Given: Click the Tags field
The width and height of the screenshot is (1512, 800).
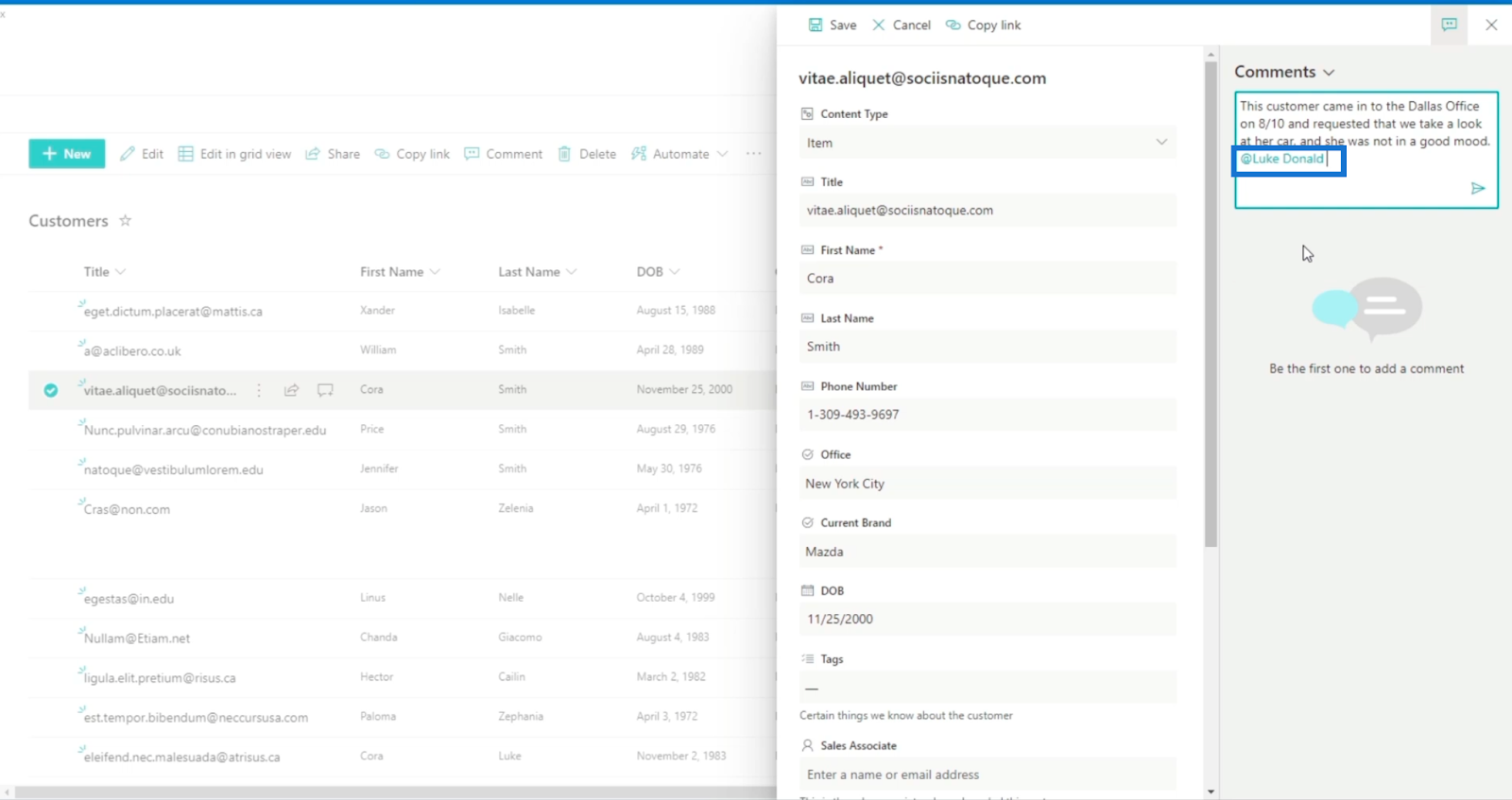Looking at the screenshot, I should coord(988,688).
